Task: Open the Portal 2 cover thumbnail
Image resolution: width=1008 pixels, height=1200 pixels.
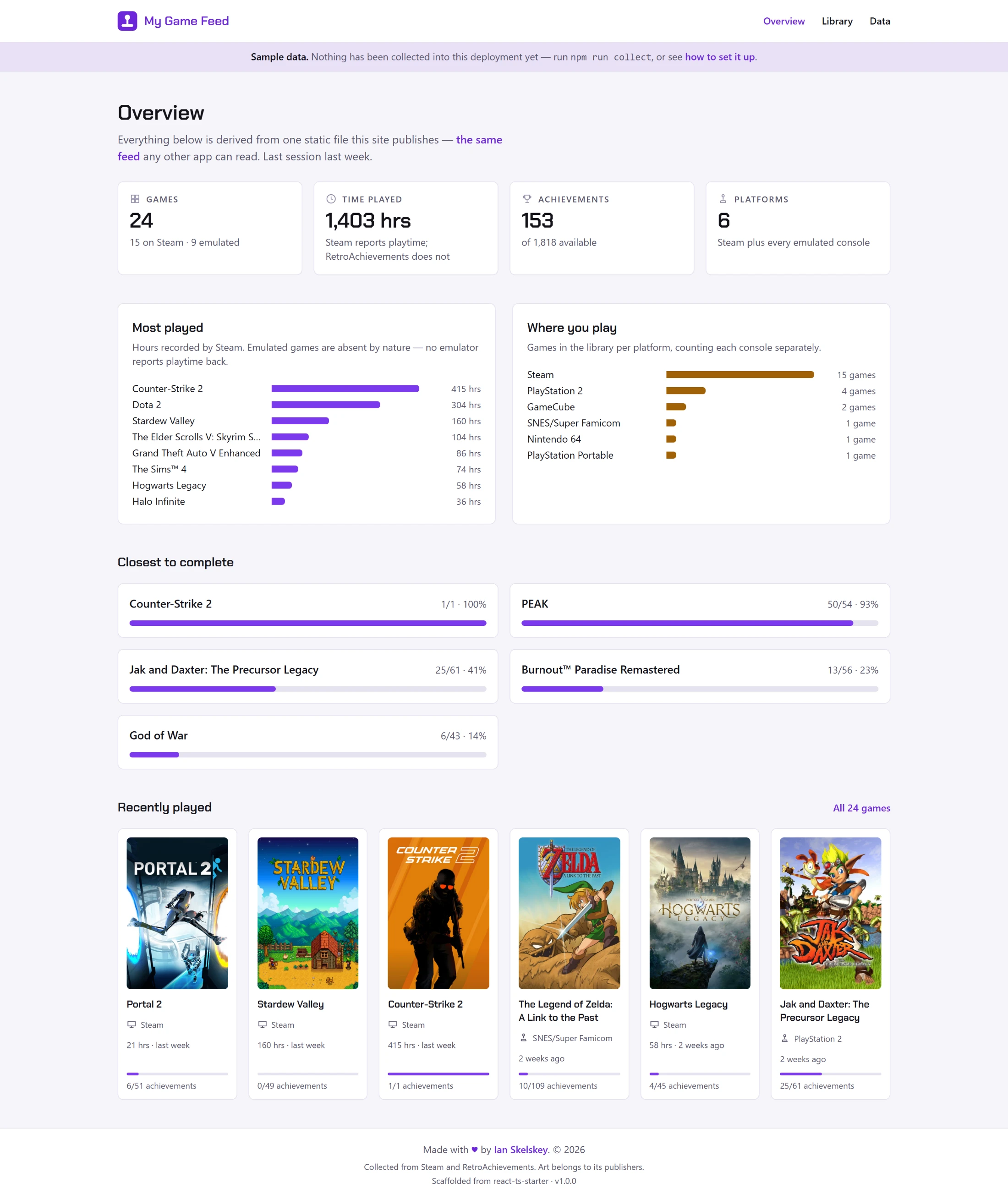Action: (x=177, y=913)
